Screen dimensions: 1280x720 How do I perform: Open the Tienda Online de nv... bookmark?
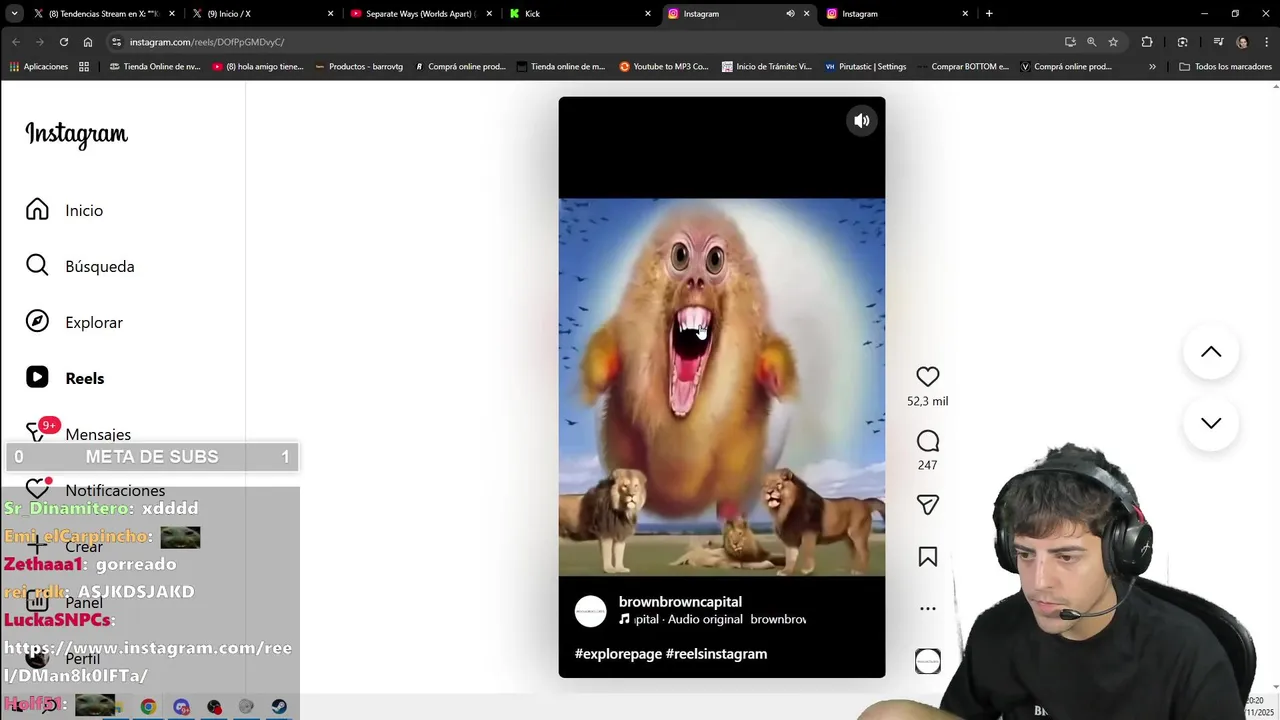click(x=155, y=67)
